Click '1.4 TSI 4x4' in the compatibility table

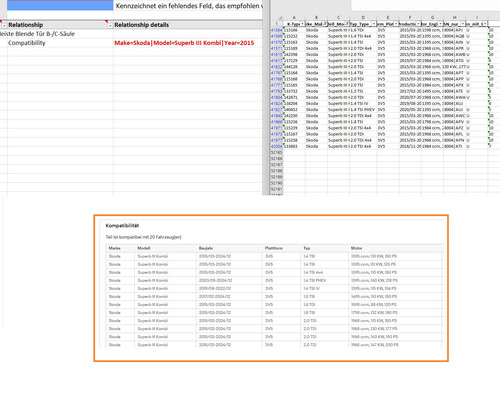pos(313,272)
